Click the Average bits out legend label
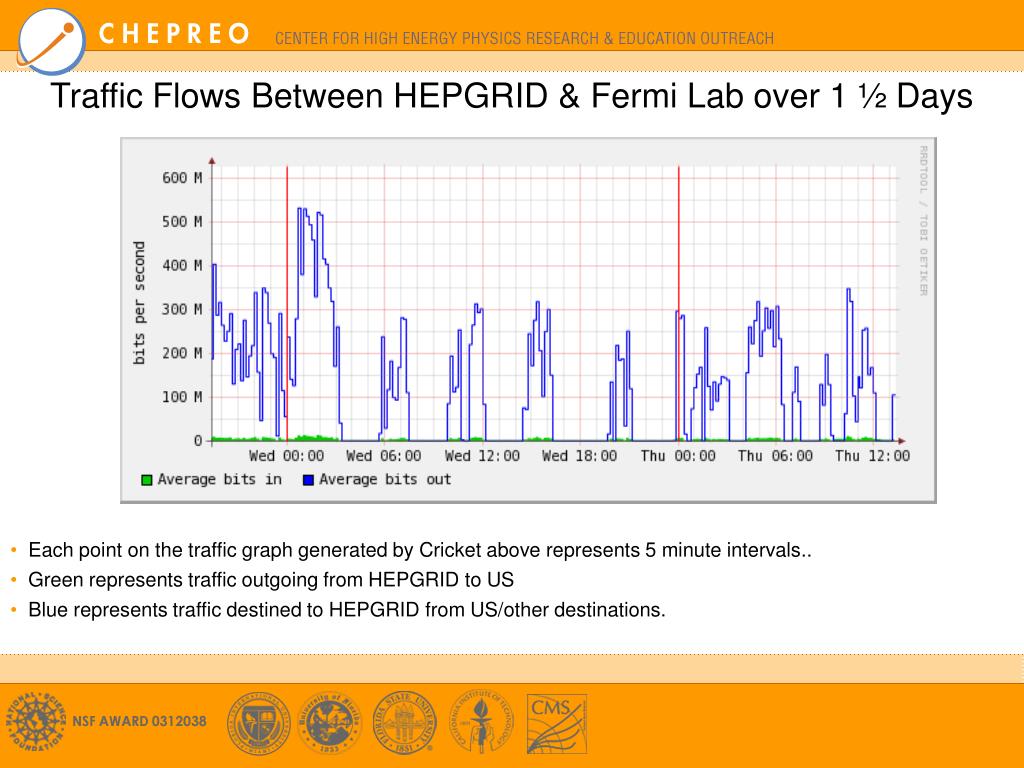Screen dimensions: 1024x768 click(x=385, y=479)
